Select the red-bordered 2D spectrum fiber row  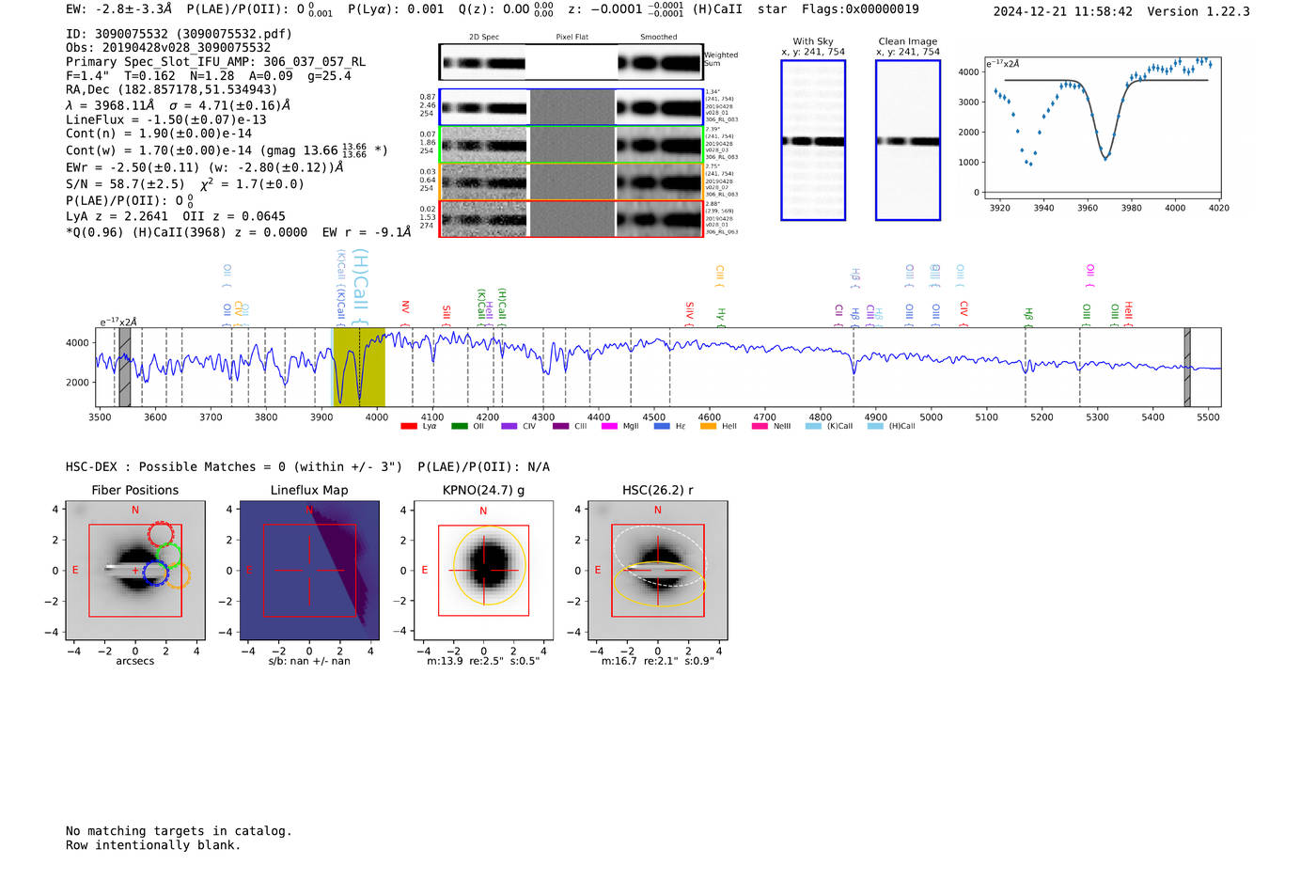(x=572, y=218)
